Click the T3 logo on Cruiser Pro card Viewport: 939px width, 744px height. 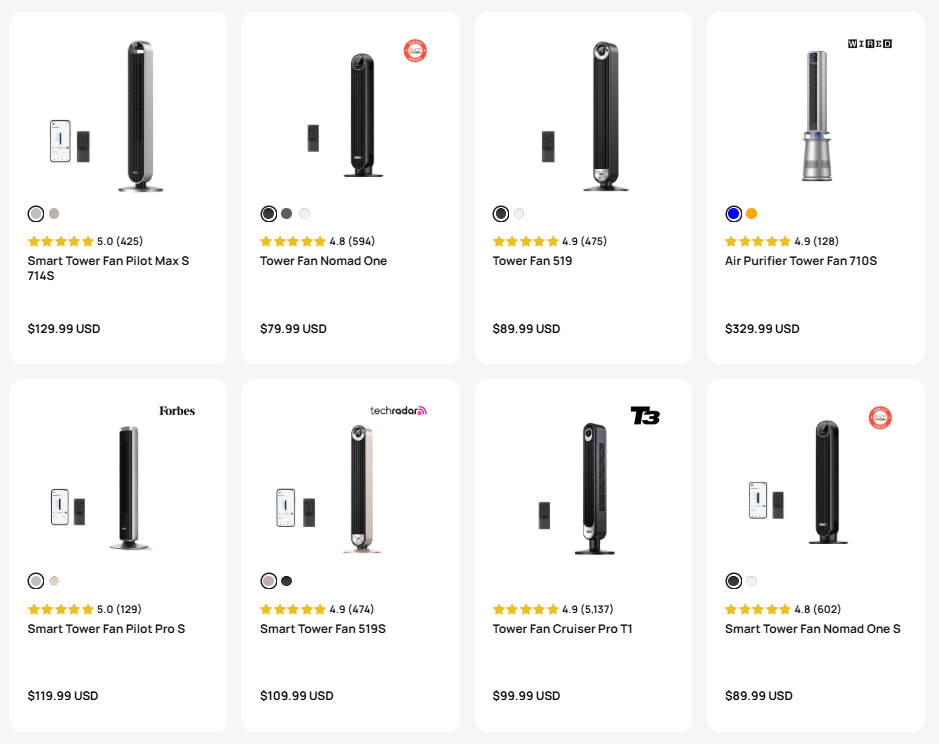click(x=645, y=416)
